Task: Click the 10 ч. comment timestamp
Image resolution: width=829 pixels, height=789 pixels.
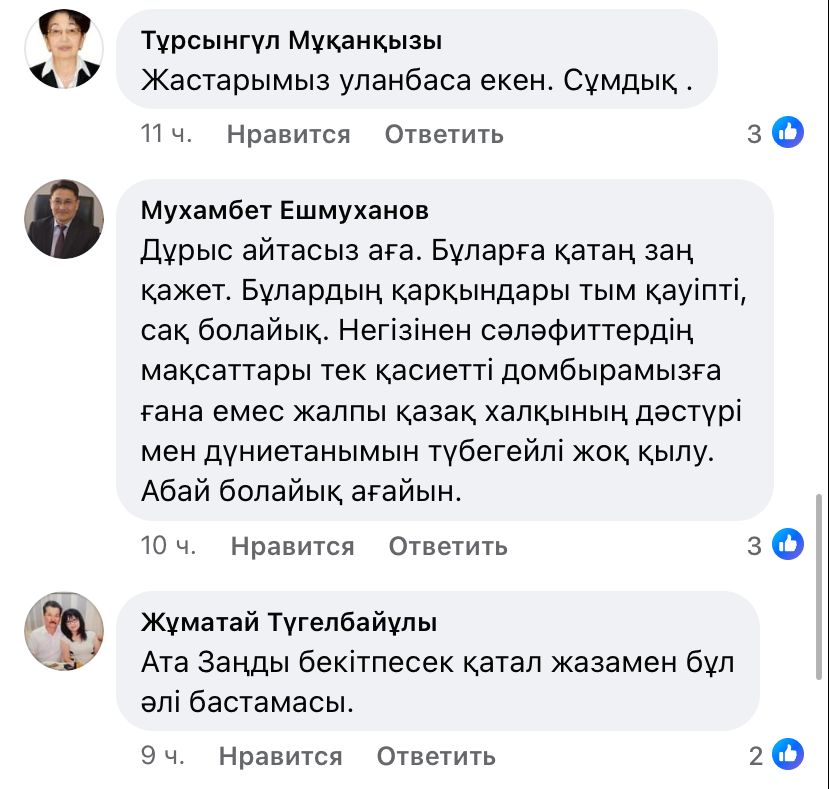Action: pos(169,546)
